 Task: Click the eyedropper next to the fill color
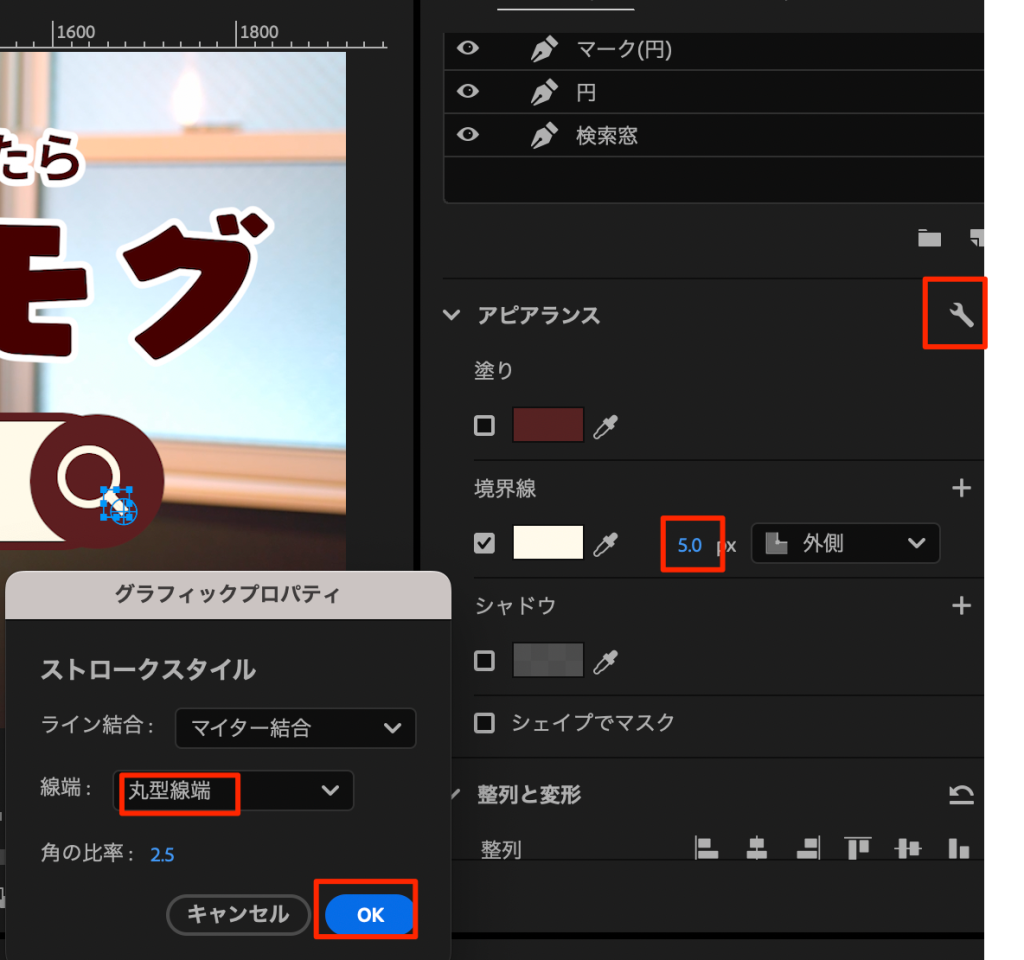click(605, 426)
